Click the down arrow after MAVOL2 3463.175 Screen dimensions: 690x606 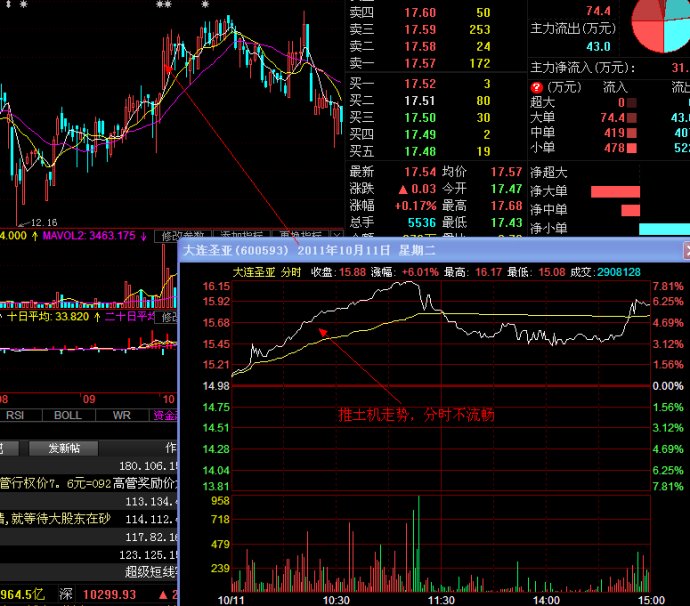point(144,236)
